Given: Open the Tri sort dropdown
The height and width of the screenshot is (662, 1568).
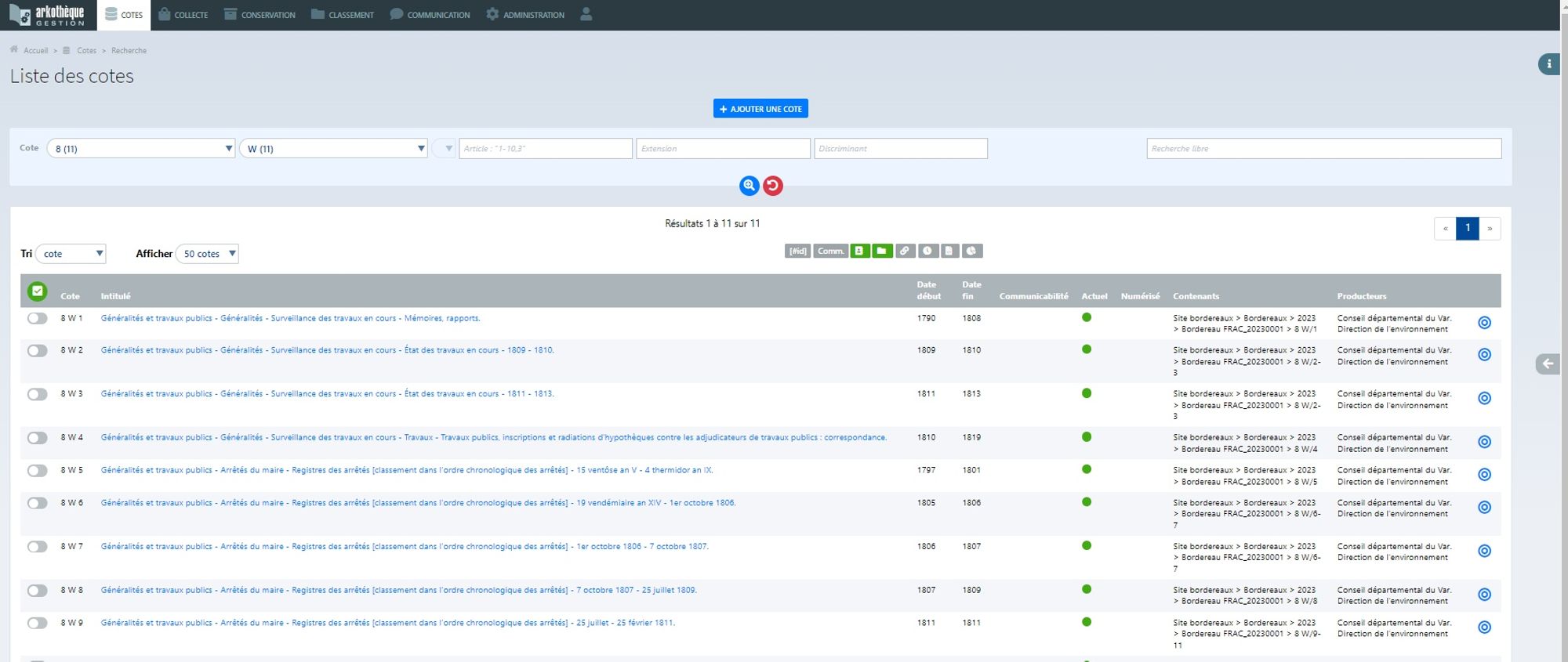Looking at the screenshot, I should click(71, 254).
